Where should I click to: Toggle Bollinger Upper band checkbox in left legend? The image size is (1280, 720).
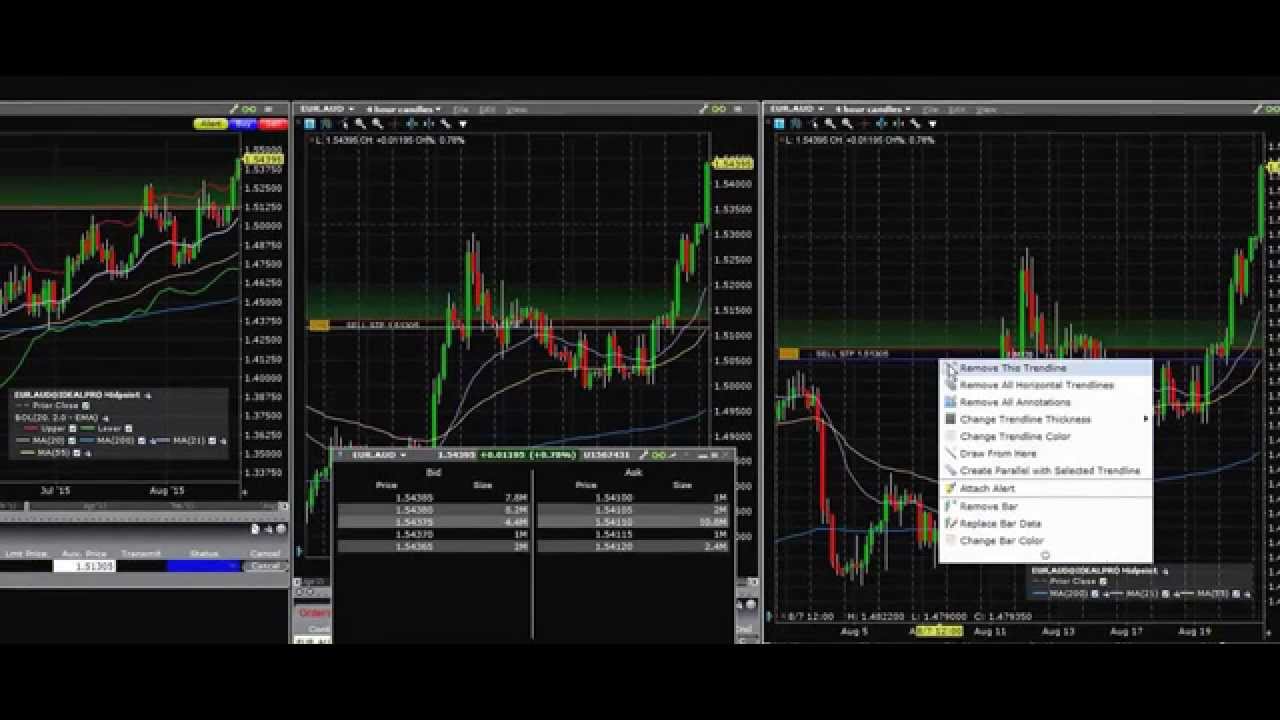(73, 428)
